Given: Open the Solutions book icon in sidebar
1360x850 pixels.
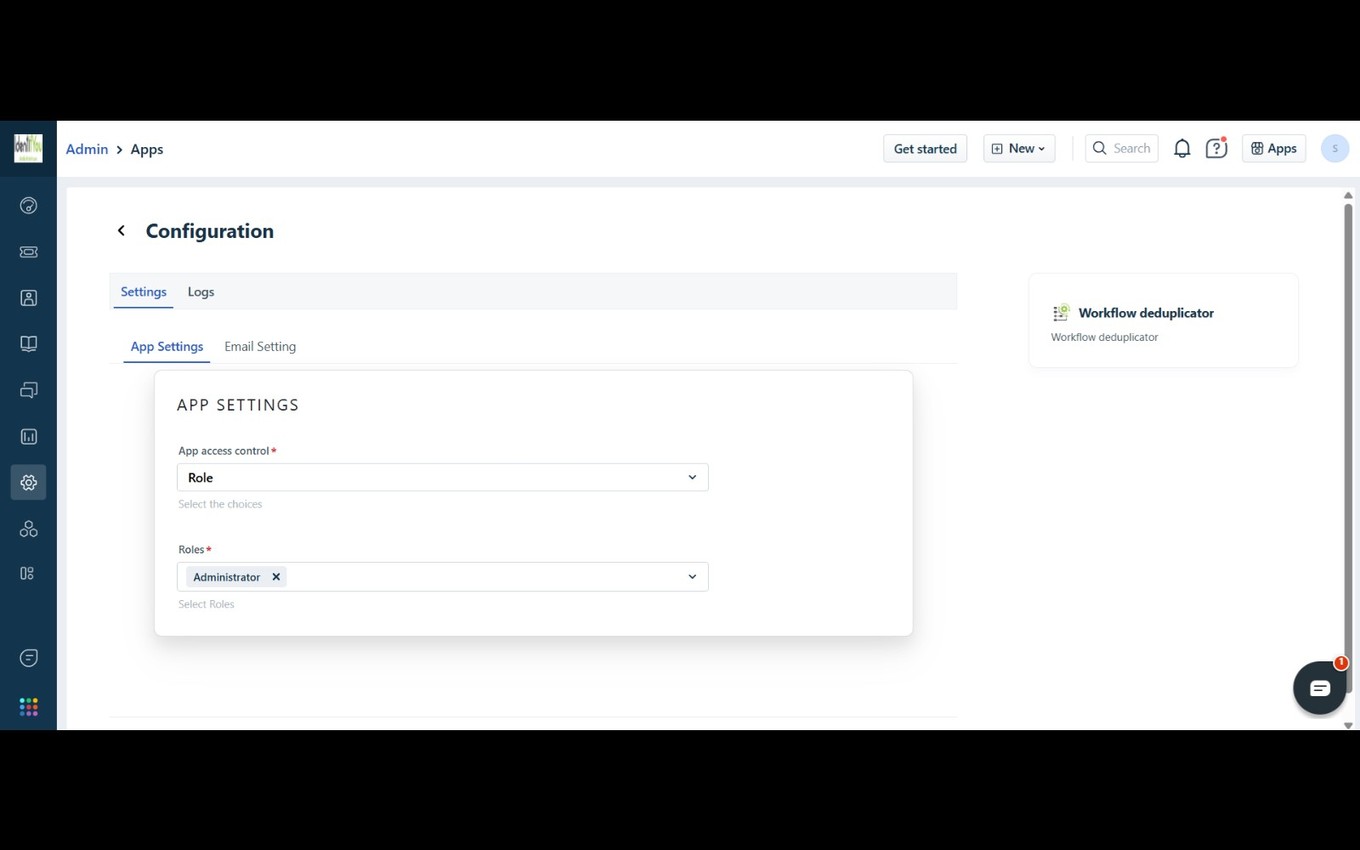Looking at the screenshot, I should point(28,344).
